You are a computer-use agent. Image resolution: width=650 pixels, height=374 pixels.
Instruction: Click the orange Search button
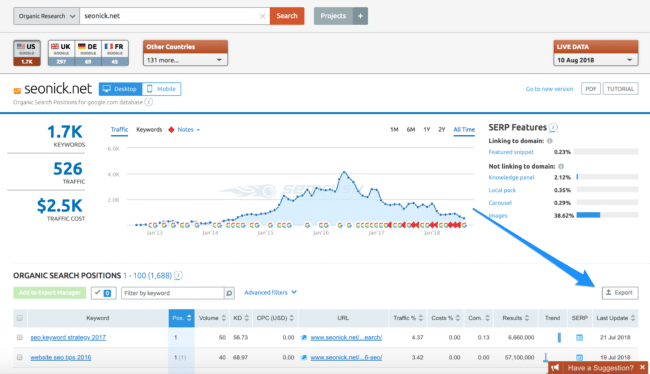tap(287, 16)
